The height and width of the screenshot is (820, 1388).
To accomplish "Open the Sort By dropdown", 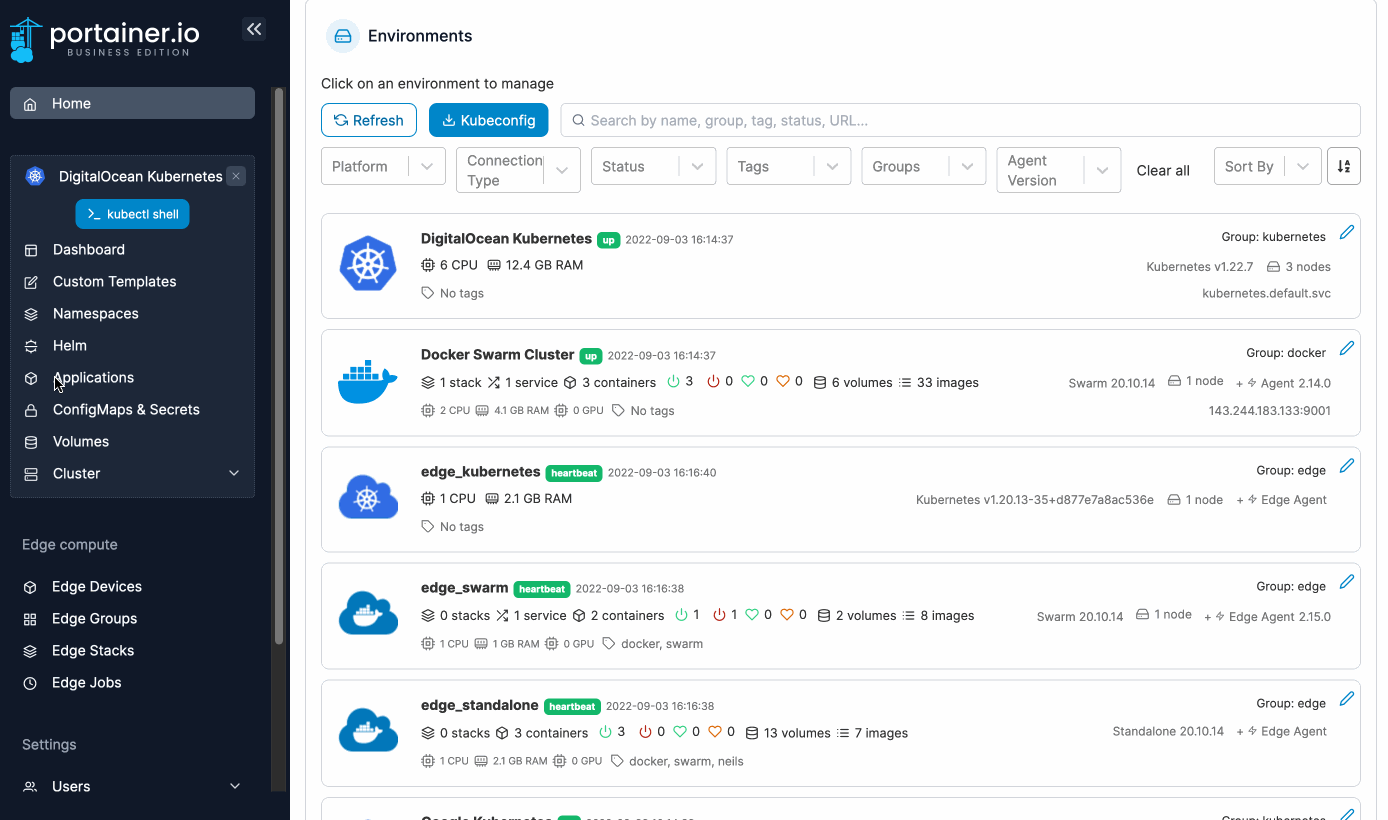I will pyautogui.click(x=1267, y=166).
